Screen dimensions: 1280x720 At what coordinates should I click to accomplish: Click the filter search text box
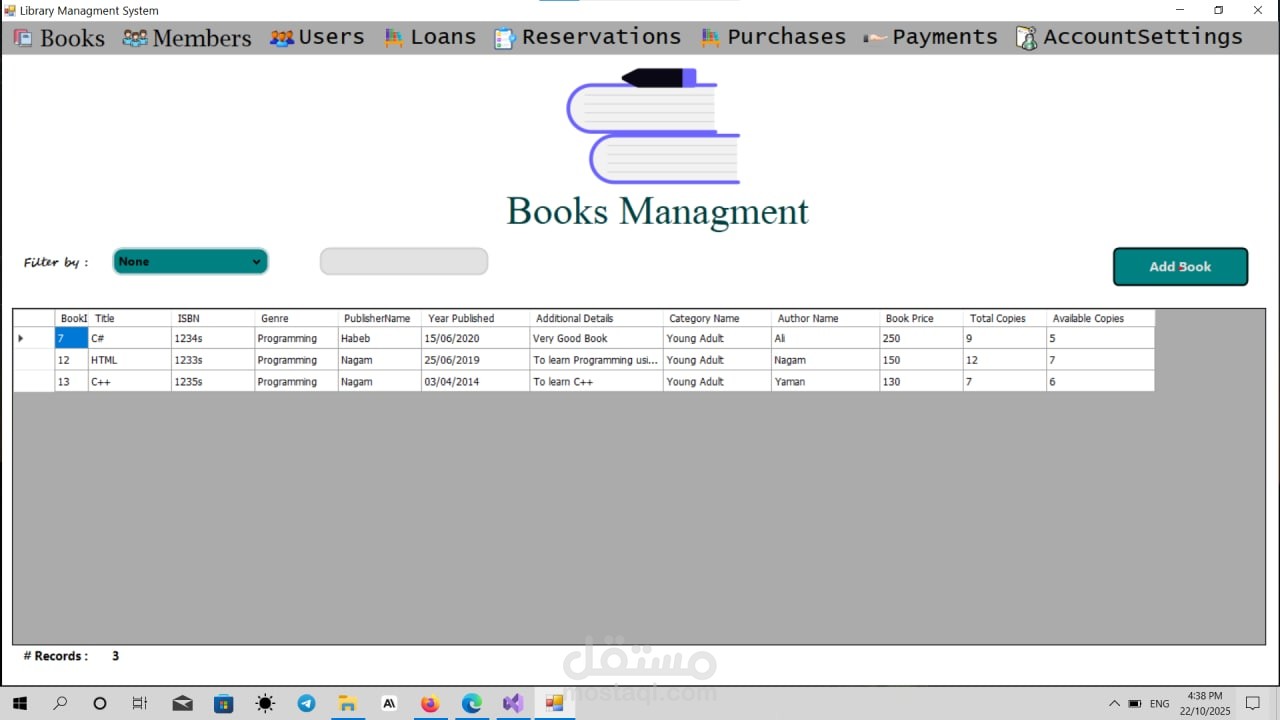pos(404,261)
